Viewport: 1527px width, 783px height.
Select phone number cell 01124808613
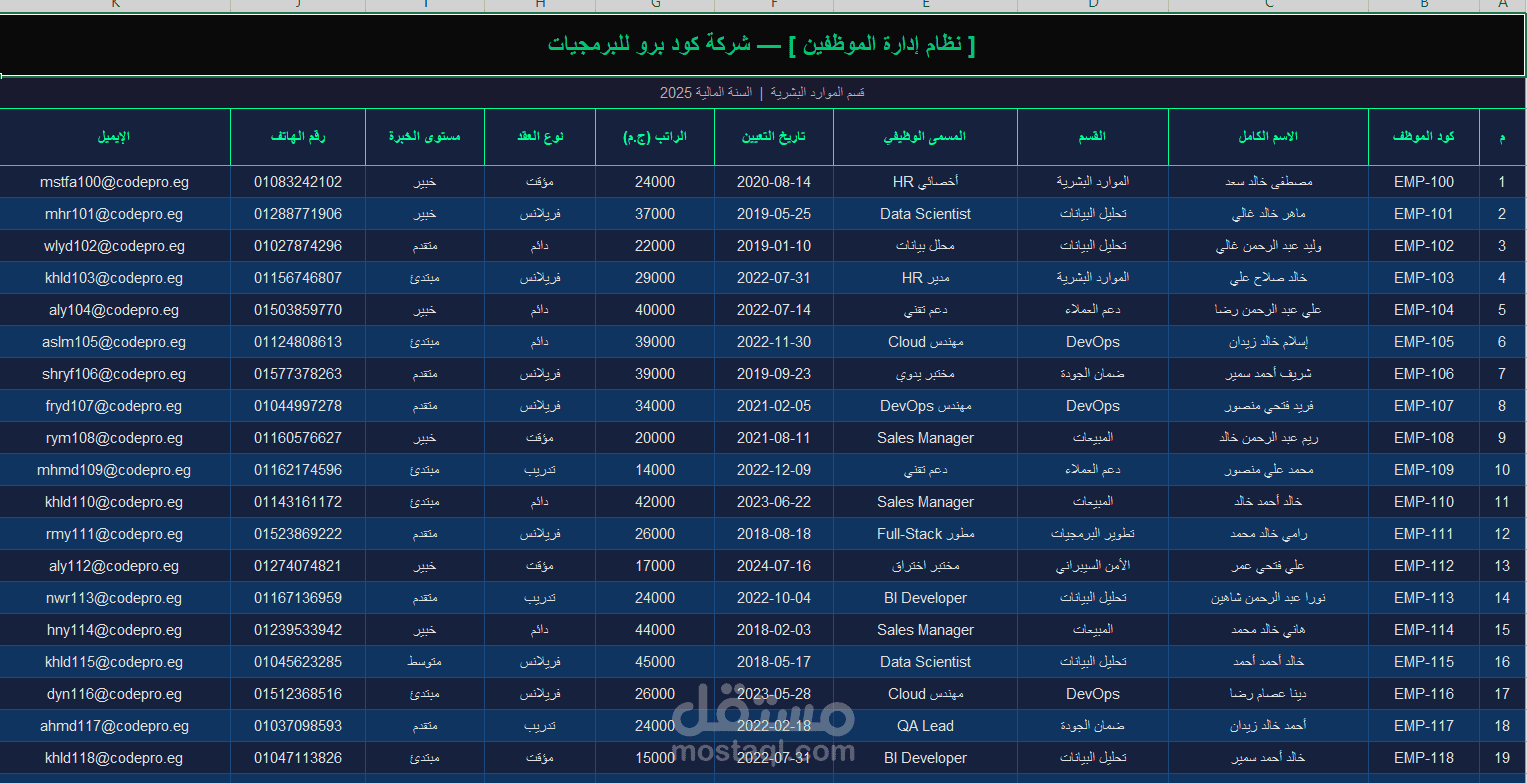point(298,342)
